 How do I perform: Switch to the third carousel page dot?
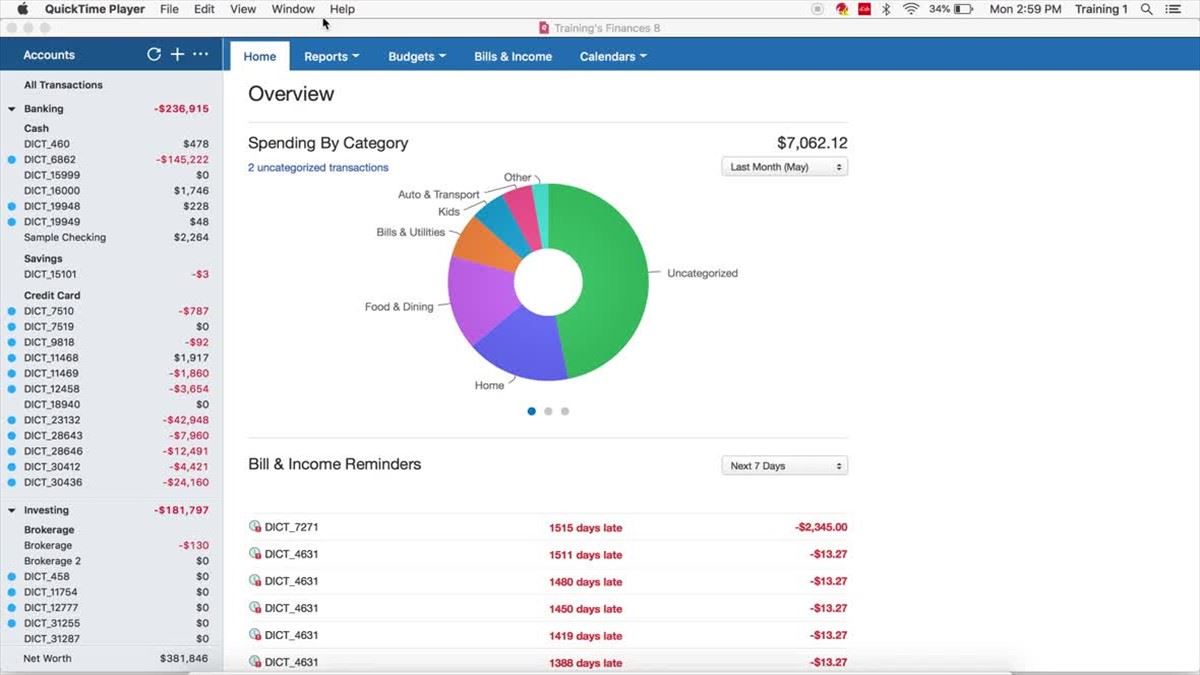click(x=565, y=411)
